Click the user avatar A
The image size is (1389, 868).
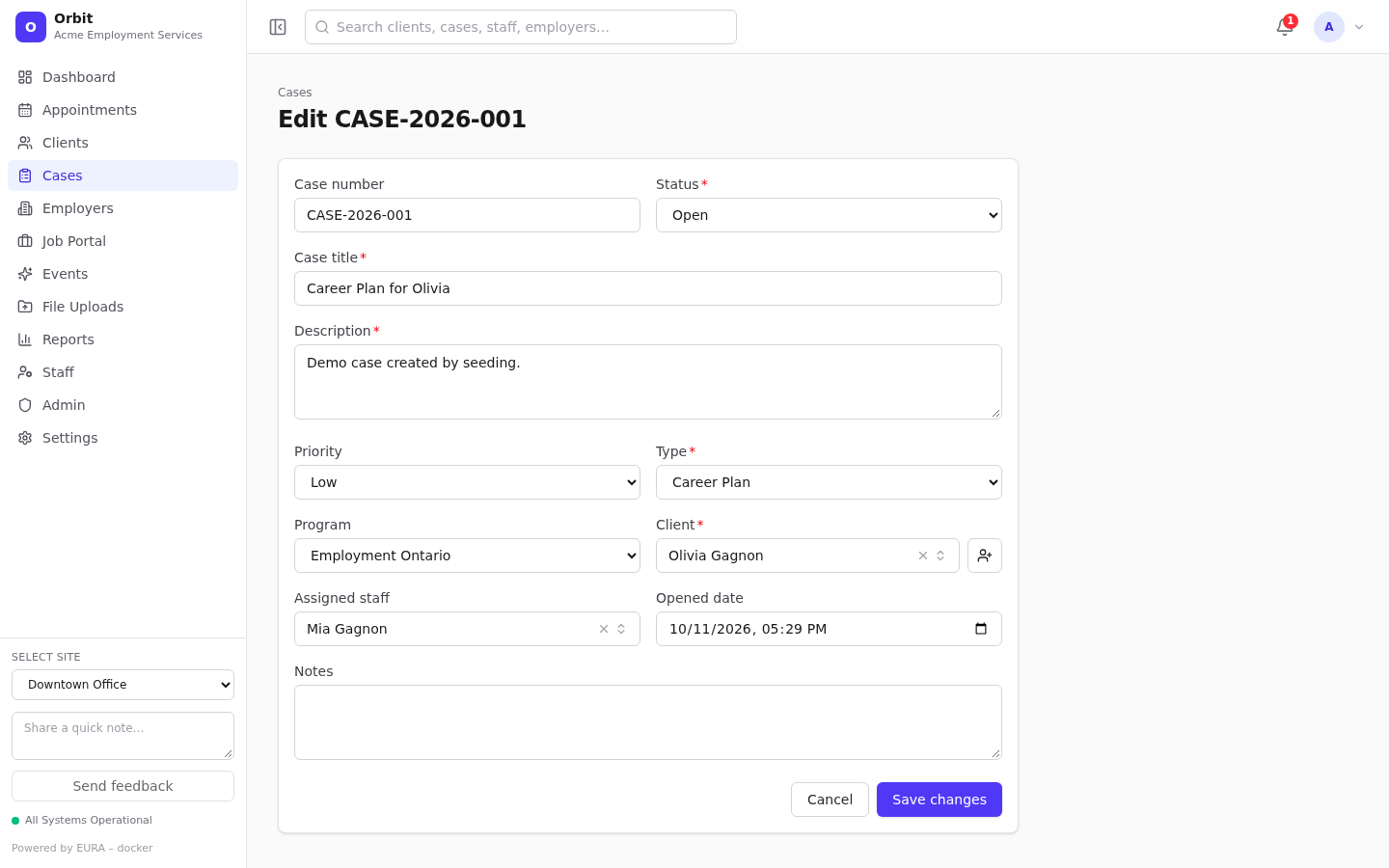click(1329, 27)
